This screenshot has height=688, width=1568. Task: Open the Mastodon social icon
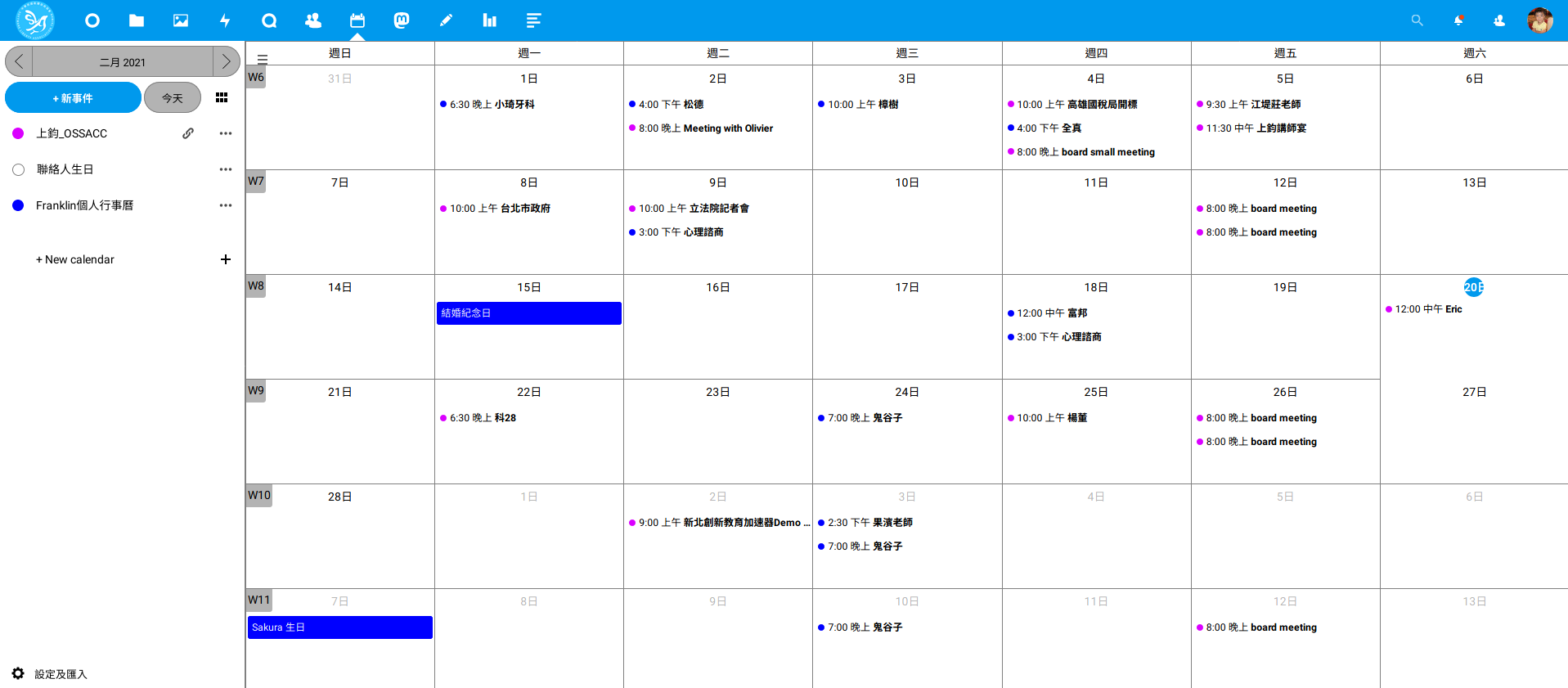click(x=402, y=20)
